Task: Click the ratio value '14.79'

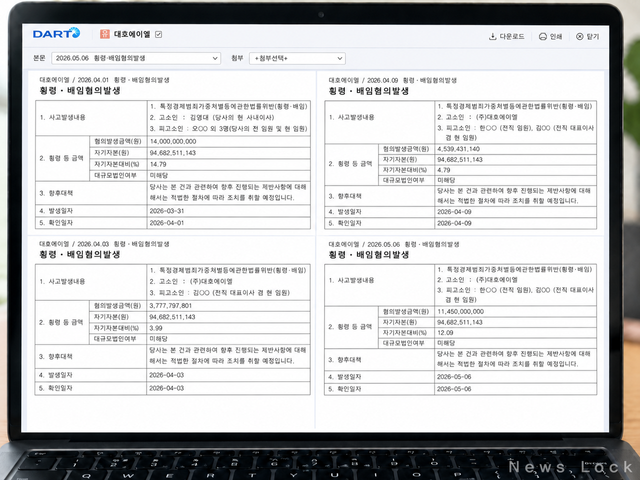Action: click(158, 164)
